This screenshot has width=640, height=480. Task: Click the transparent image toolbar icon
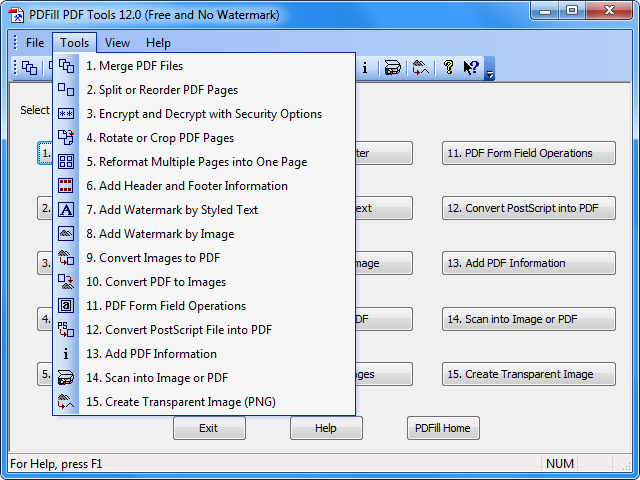(421, 67)
